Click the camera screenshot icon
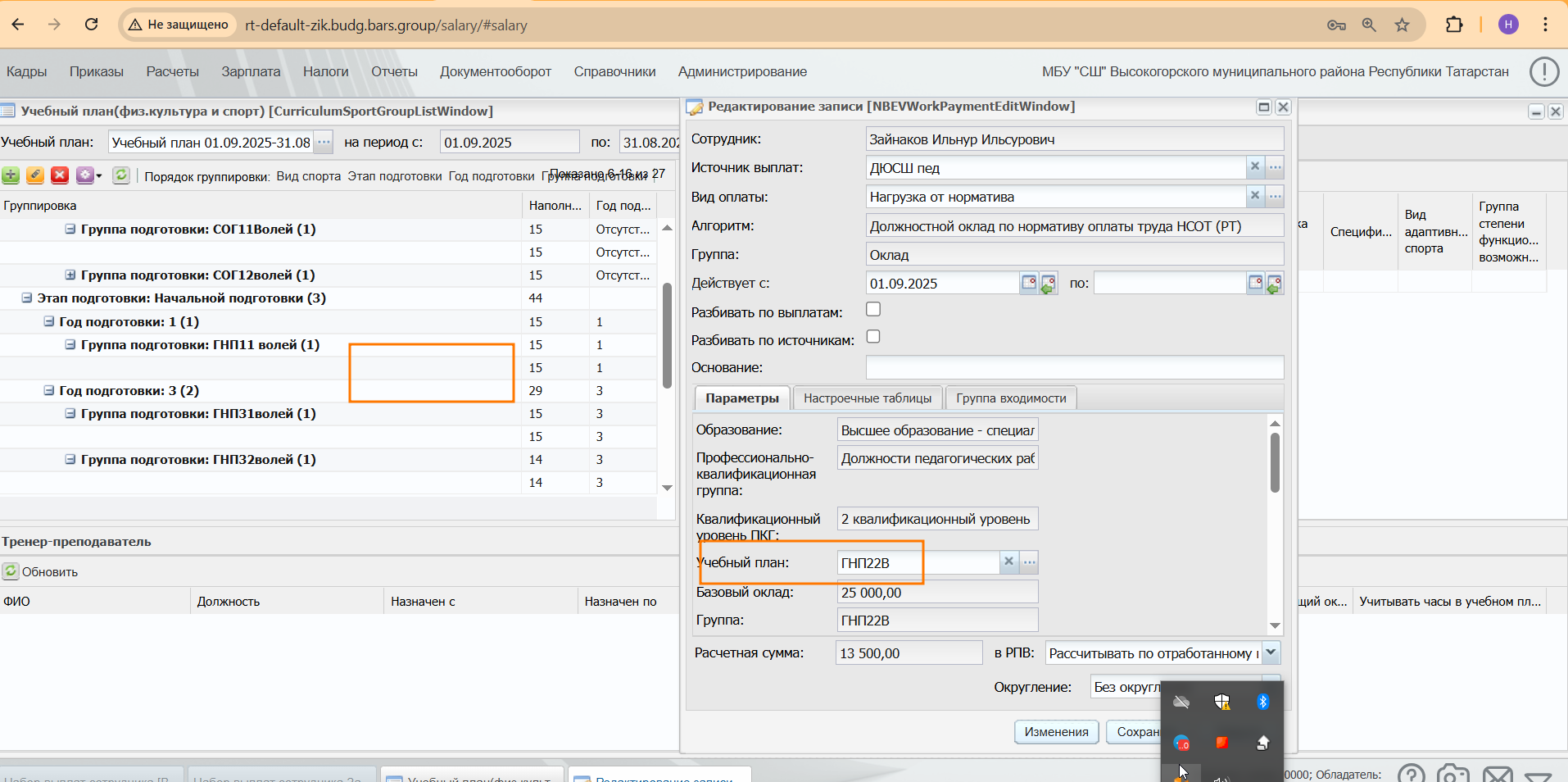Viewport: 1568px width, 782px height. point(1453,775)
